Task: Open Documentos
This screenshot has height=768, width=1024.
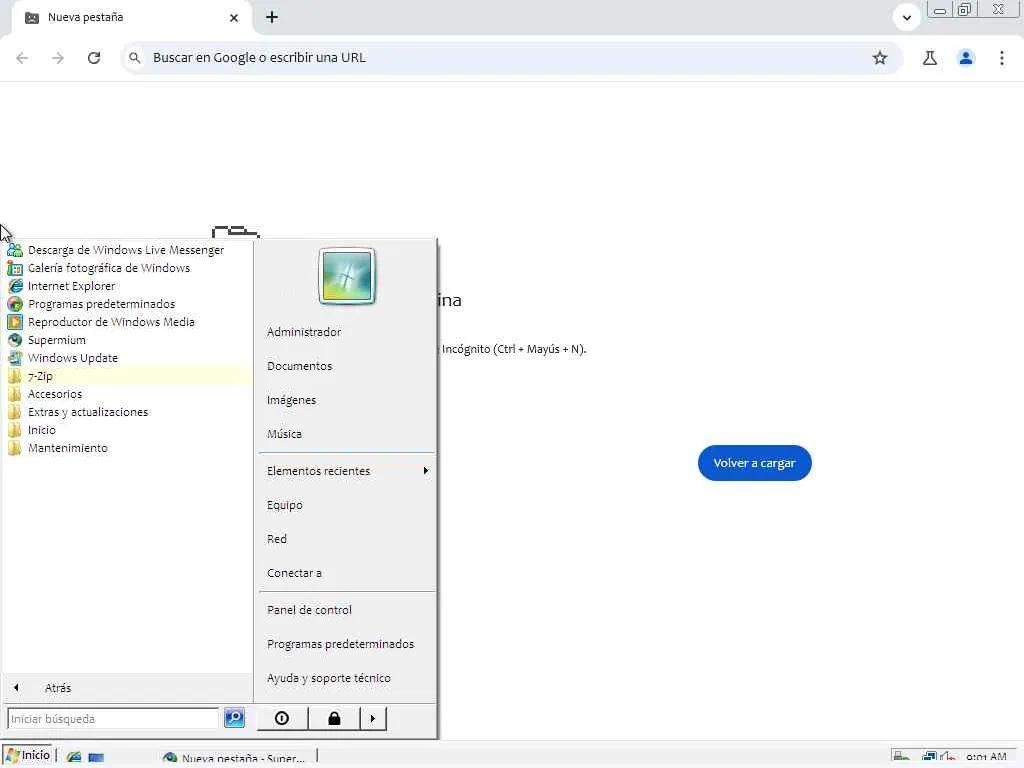Action: coord(300,366)
